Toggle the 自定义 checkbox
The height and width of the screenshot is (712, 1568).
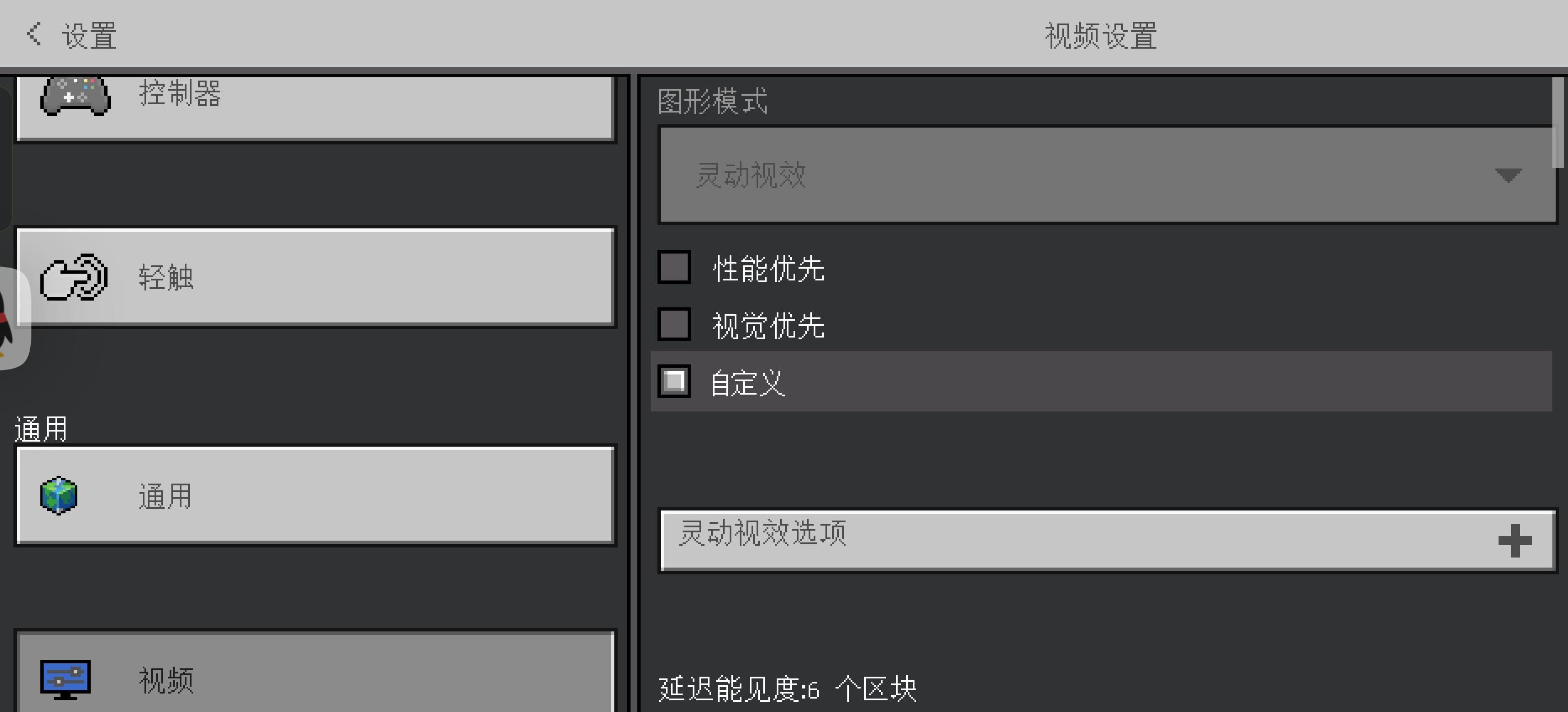pyautogui.click(x=674, y=382)
